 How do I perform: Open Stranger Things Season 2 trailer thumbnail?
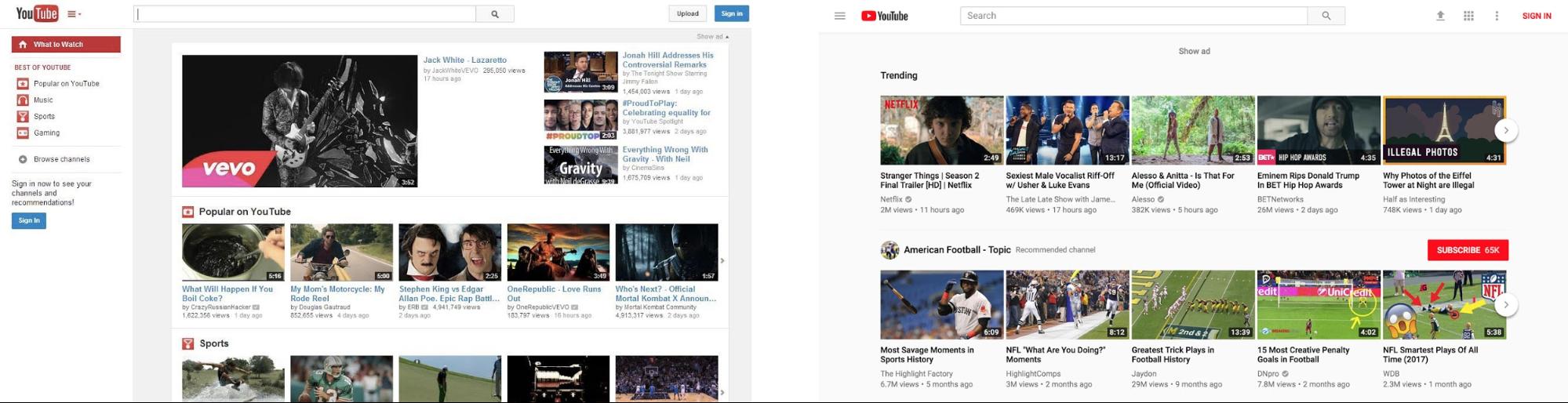(x=942, y=130)
